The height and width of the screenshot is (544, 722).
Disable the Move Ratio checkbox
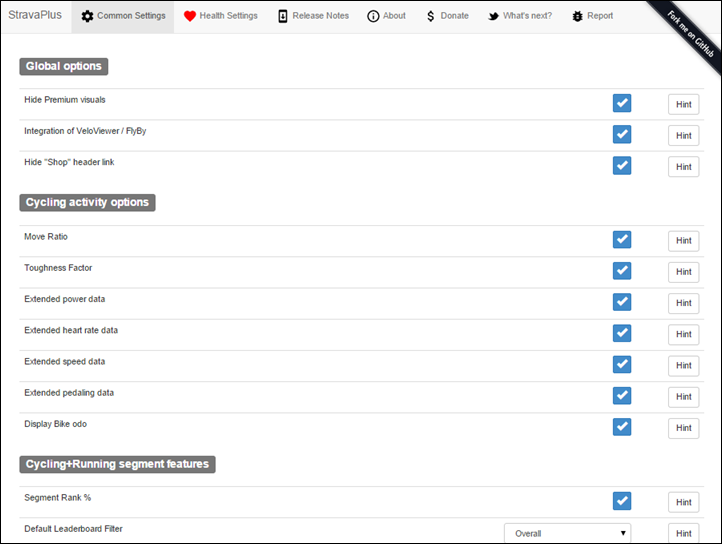tap(622, 240)
